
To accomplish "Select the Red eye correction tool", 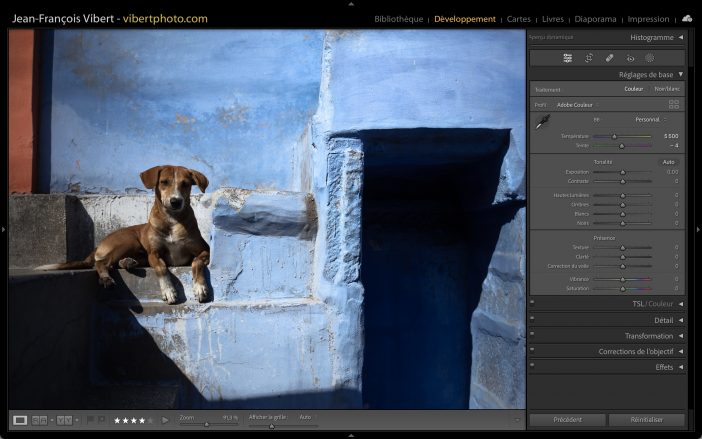I will coord(629,58).
